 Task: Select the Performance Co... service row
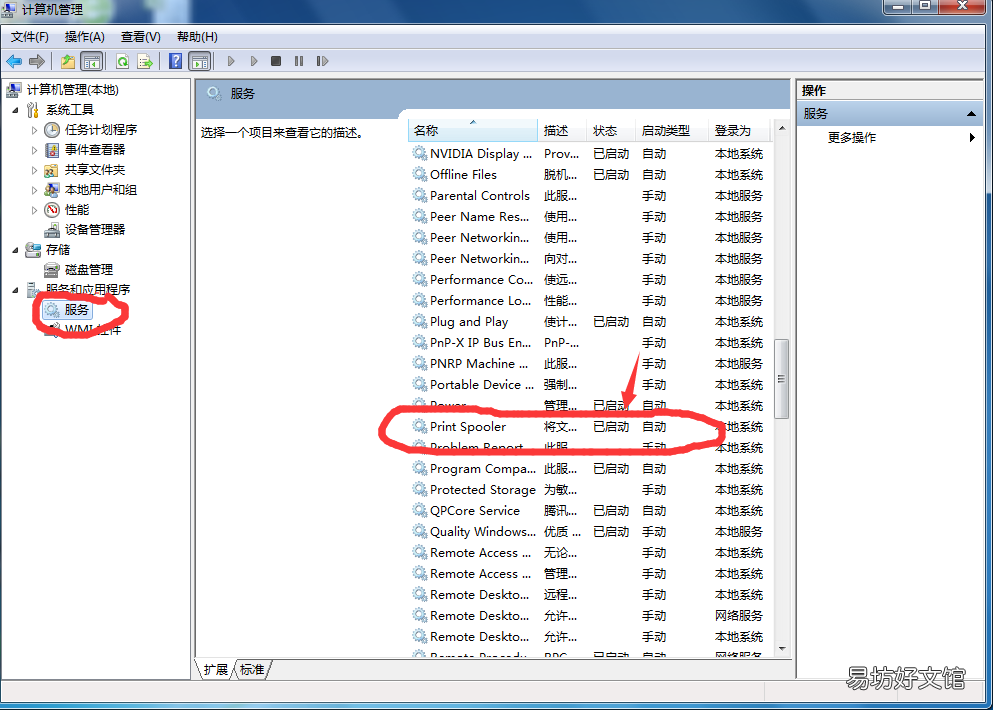[590, 279]
